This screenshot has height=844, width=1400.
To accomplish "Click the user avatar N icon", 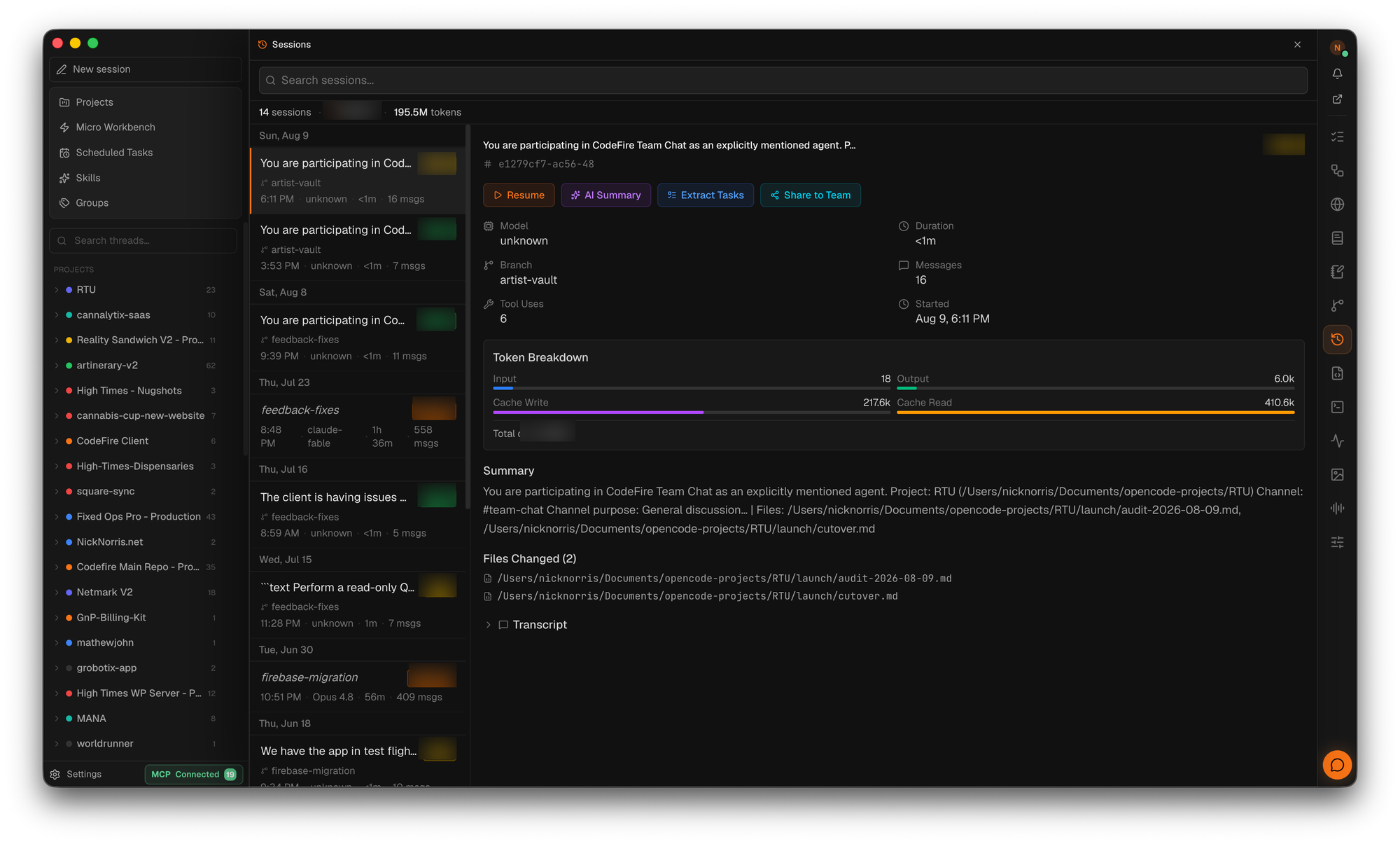I will [1337, 48].
